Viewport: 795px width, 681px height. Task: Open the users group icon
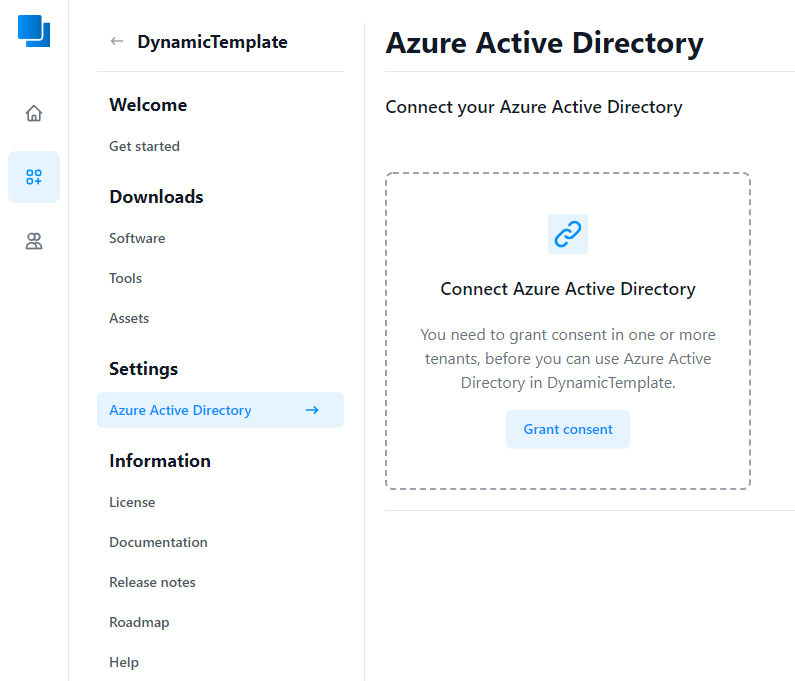tap(34, 241)
